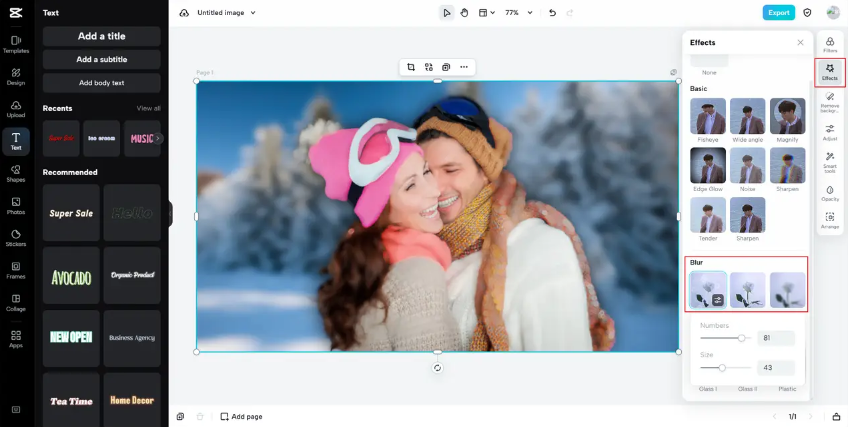Select the Text sidebar panel

pos(16,142)
